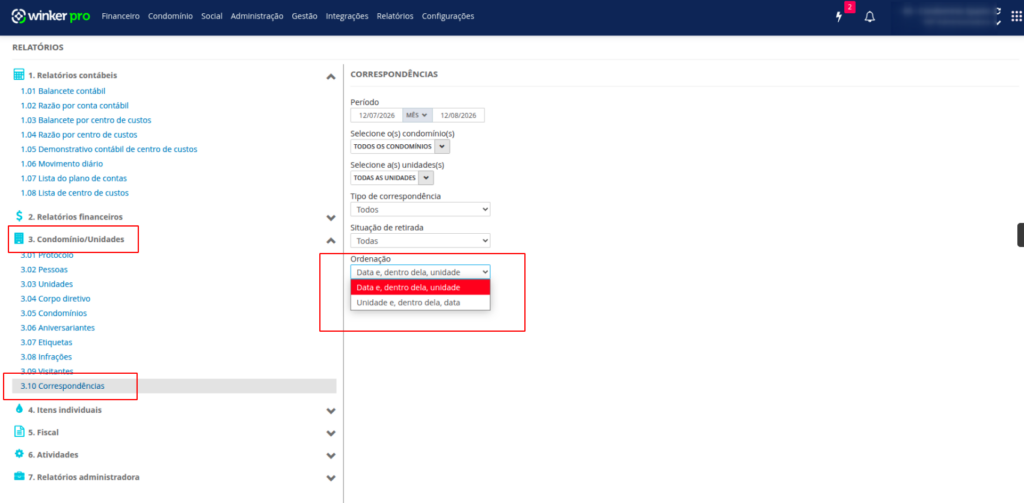Image resolution: width=1024 pixels, height=503 pixels.
Task: Open the notifications bell icon
Action: tap(869, 17)
